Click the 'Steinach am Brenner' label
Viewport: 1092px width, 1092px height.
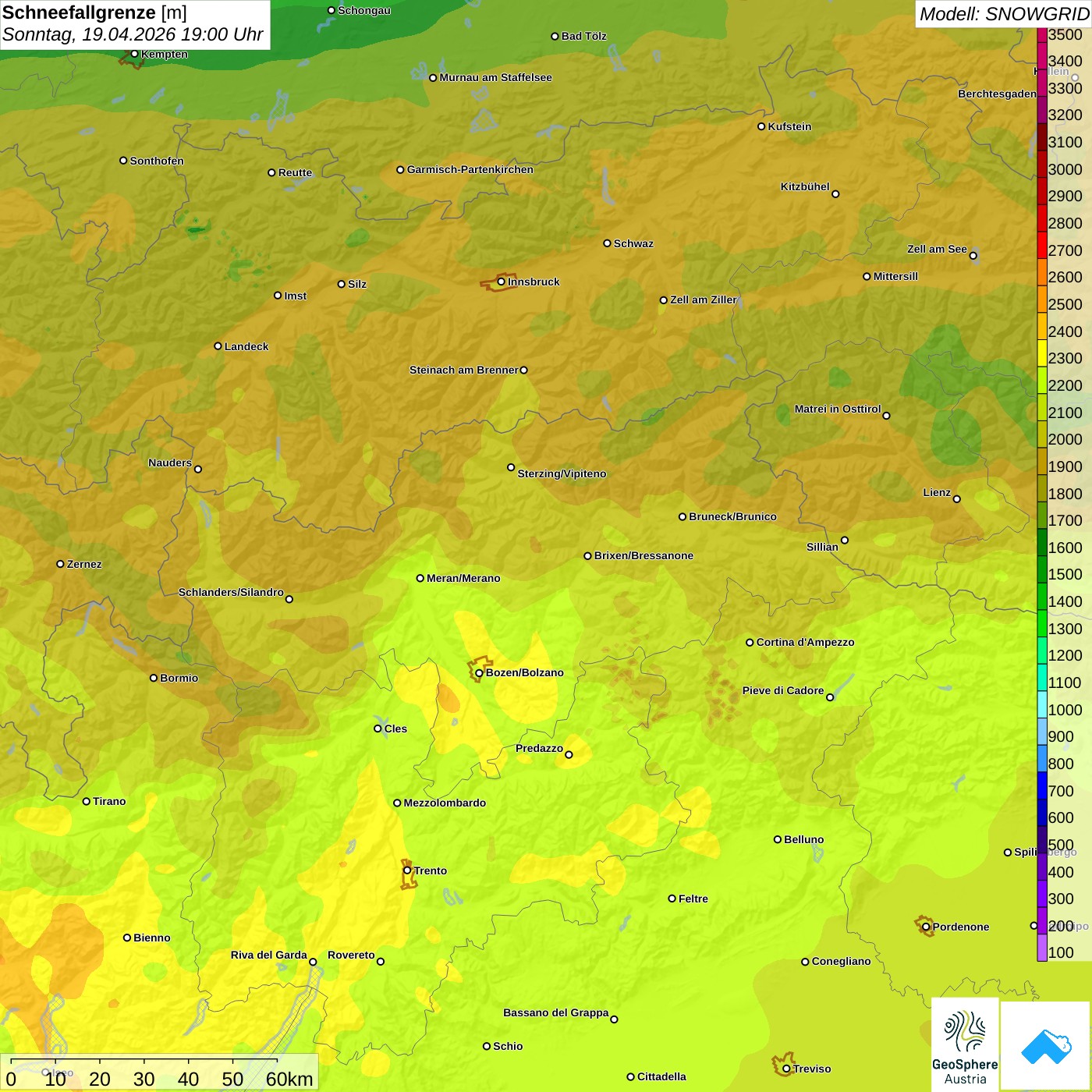click(x=463, y=370)
